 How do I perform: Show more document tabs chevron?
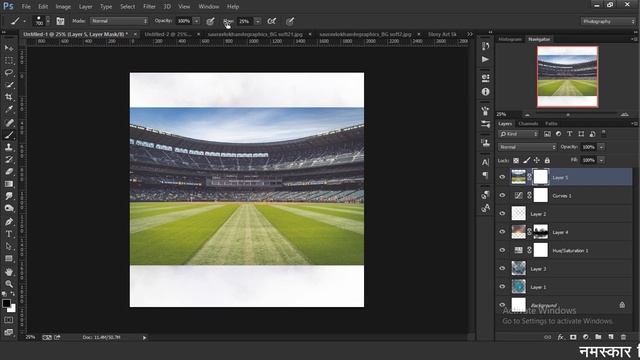[470, 34]
